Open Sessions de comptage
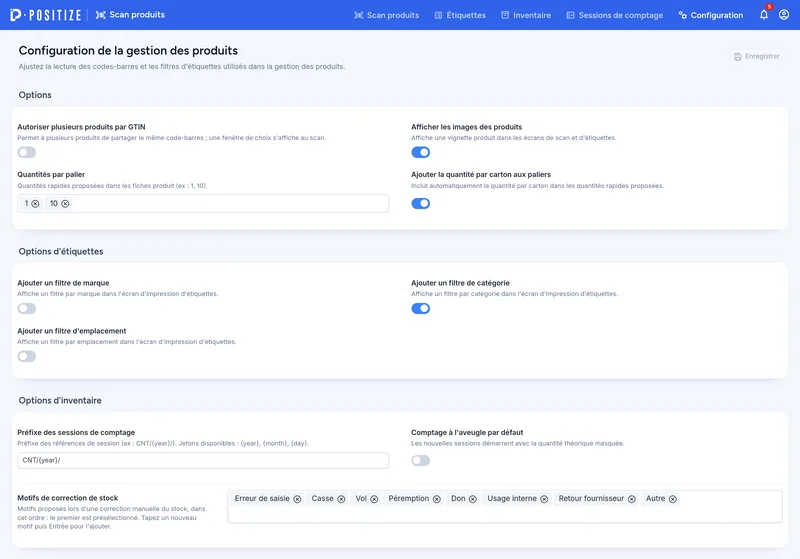Screen dimensions: 800x559 coord(615,15)
